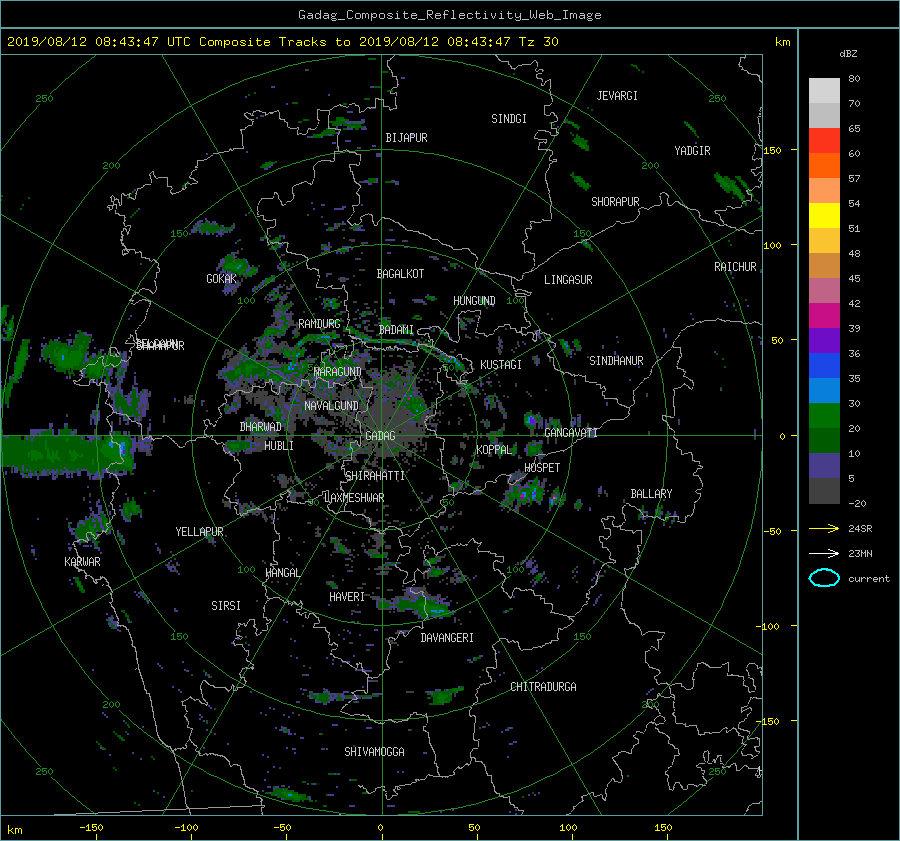Select the LINGASUR city label
The height and width of the screenshot is (841, 900).
[568, 280]
